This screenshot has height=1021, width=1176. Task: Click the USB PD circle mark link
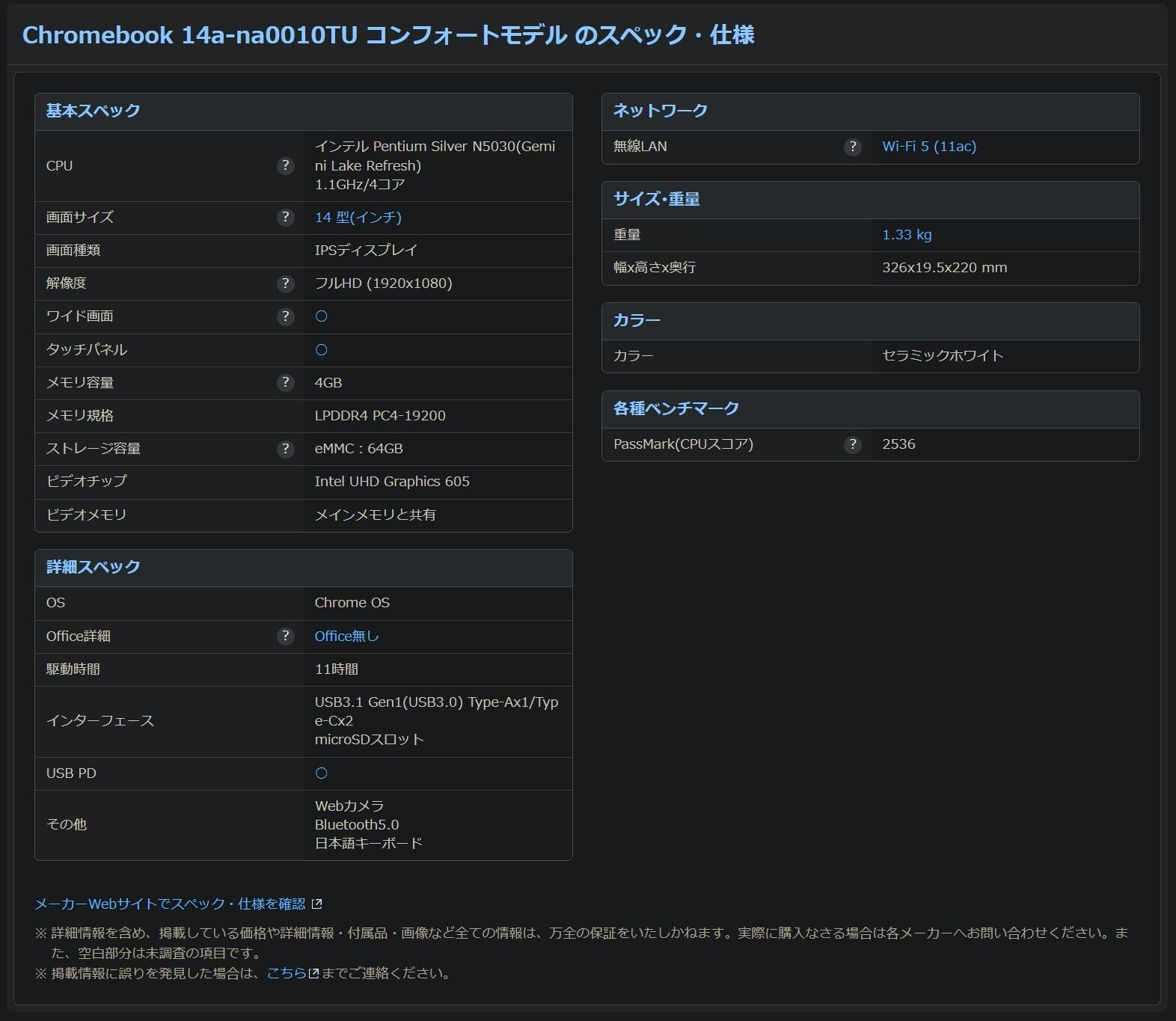(x=322, y=773)
